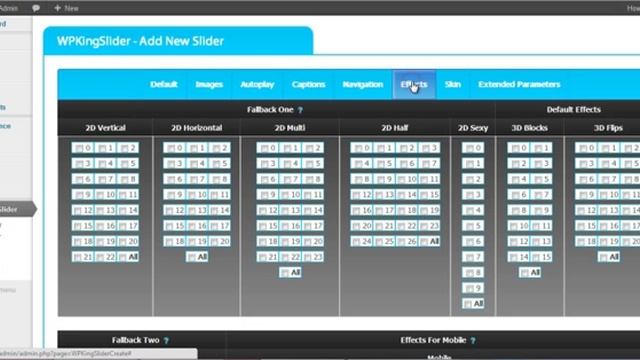640x360 pixels.
Task: Click the 2D Multi column header
Action: click(290, 128)
